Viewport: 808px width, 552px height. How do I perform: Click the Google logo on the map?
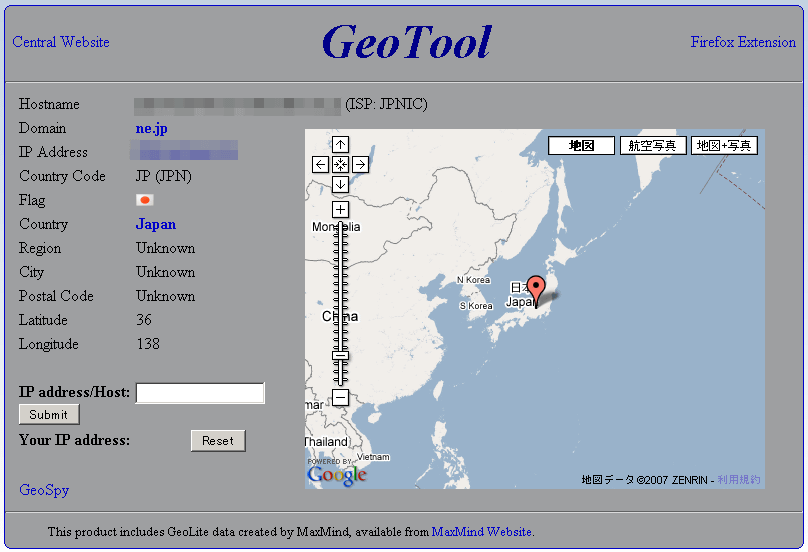(x=337, y=475)
